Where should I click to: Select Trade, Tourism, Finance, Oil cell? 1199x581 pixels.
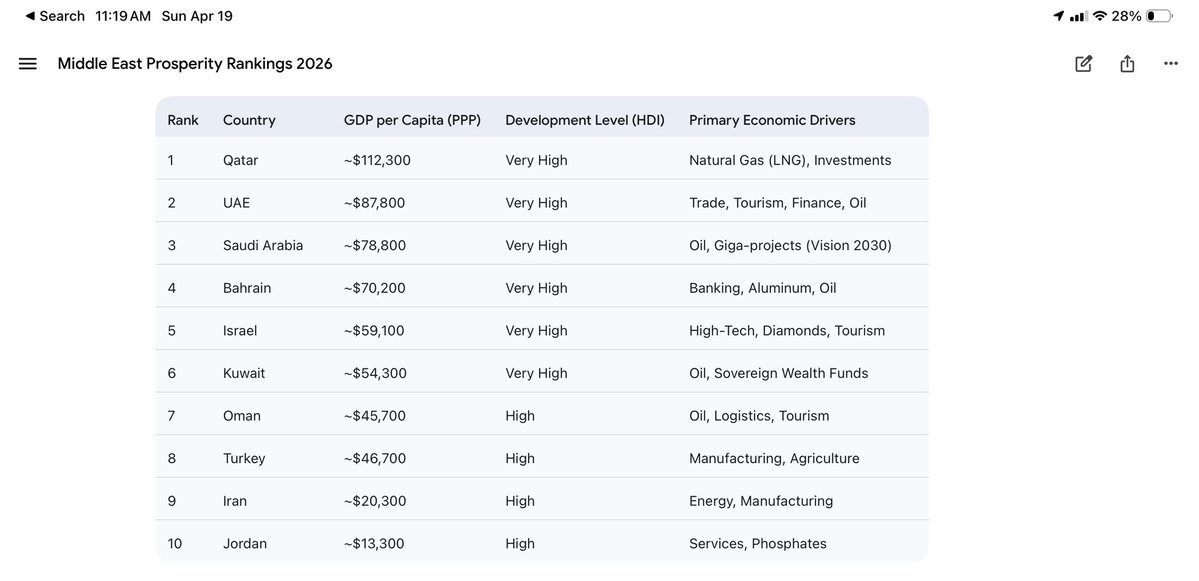pyautogui.click(x=778, y=203)
